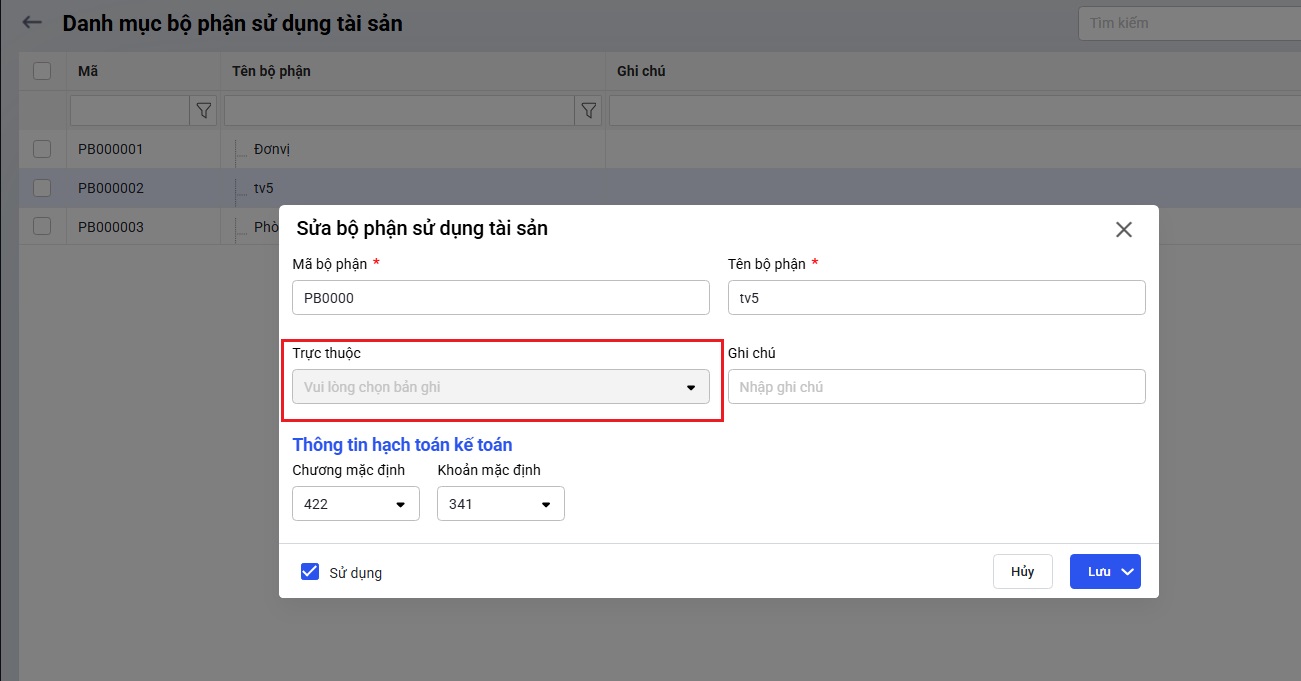Click the Ghi chú note field
Viewport: 1301px width, 681px height.
936,387
